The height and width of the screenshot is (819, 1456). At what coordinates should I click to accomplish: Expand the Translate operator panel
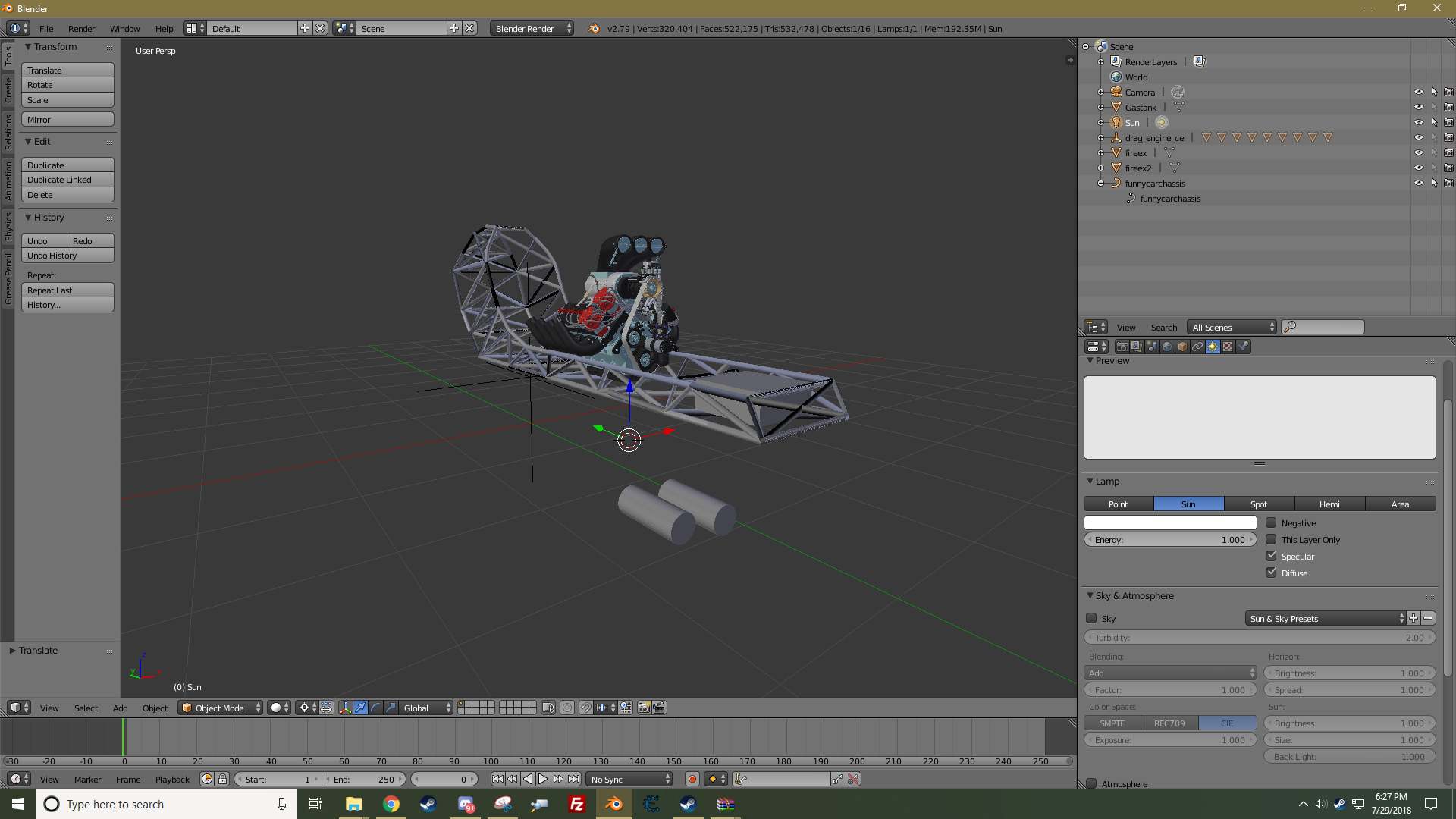pos(12,650)
